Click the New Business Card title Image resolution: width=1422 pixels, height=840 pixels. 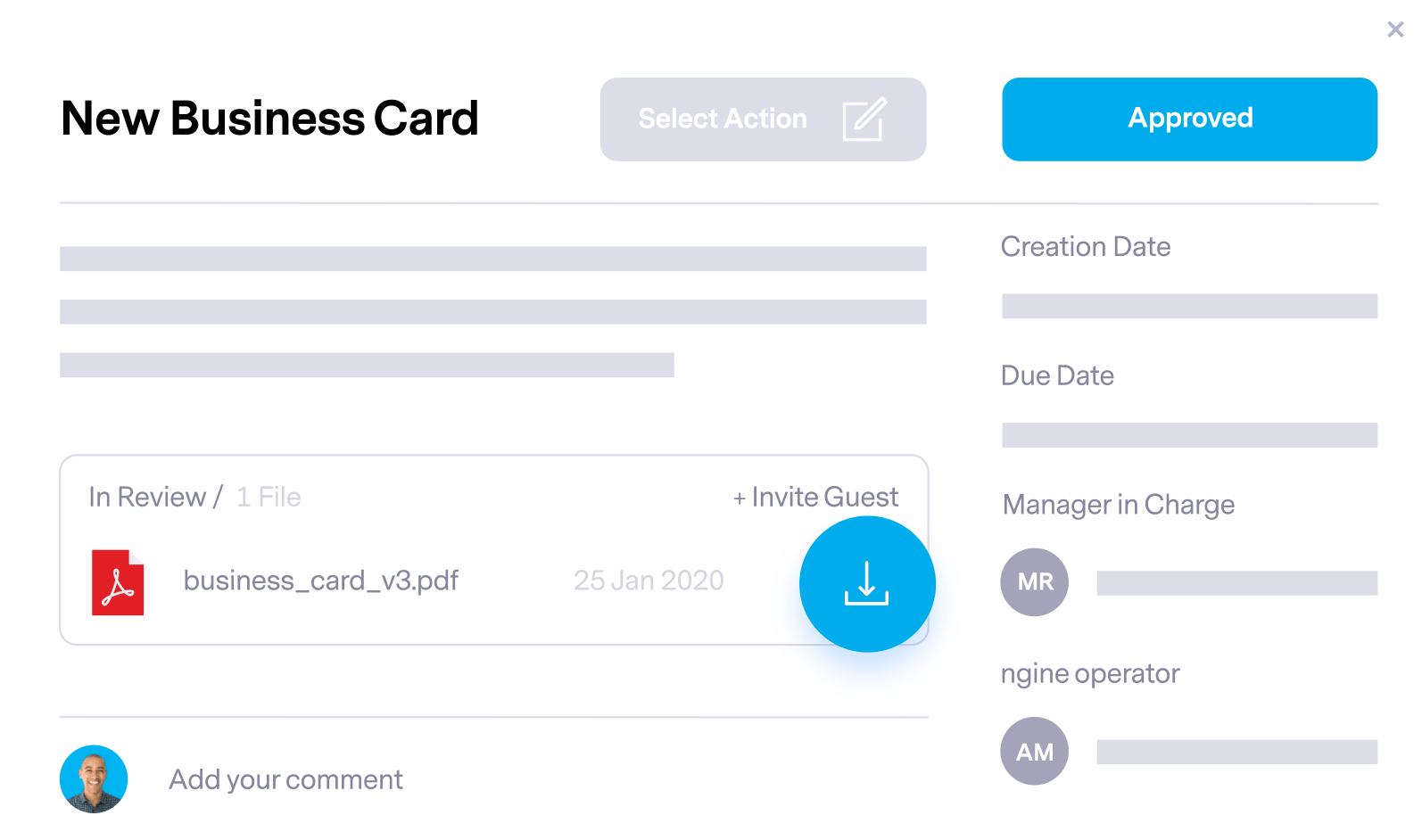pyautogui.click(x=269, y=119)
